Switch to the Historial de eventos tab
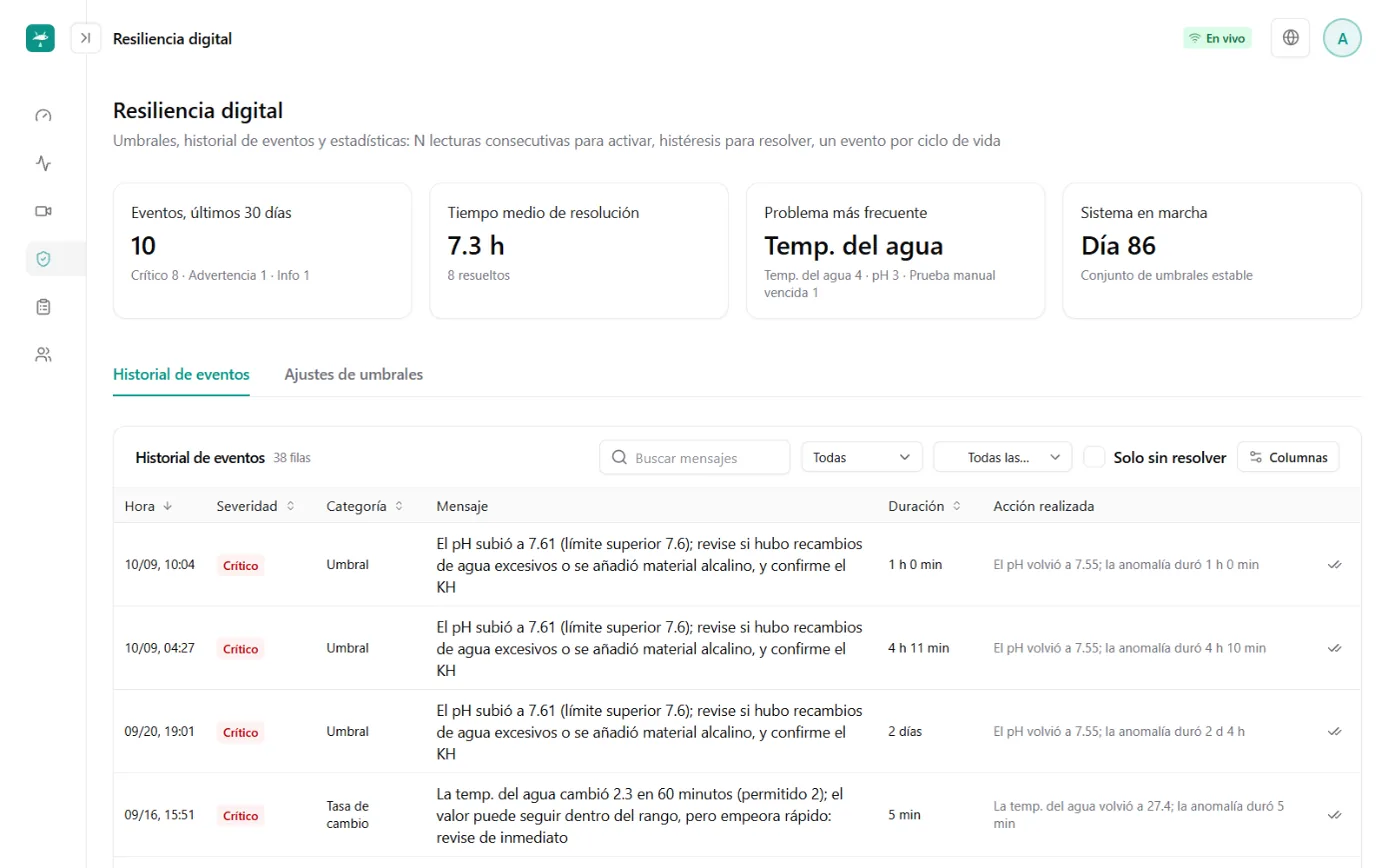This screenshot has height=868, width=1388. (x=181, y=374)
